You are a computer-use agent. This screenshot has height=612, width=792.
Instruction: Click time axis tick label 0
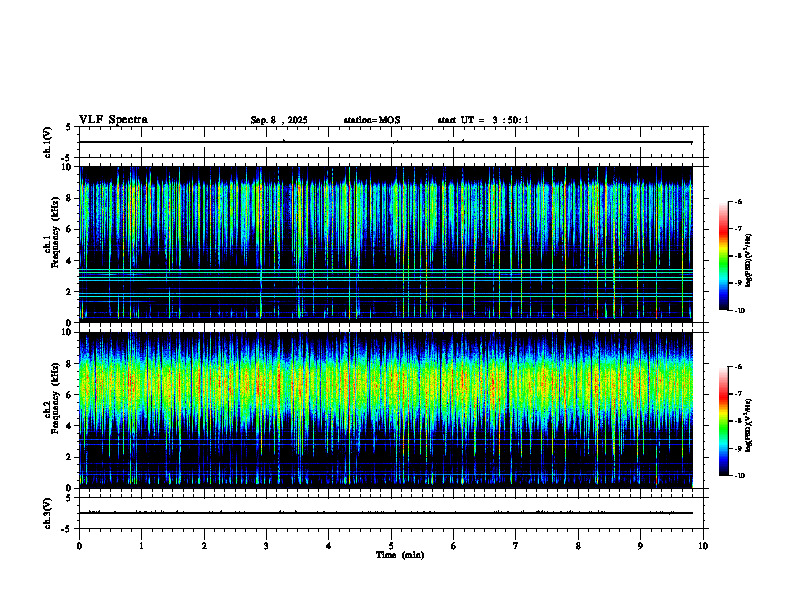(x=79, y=546)
